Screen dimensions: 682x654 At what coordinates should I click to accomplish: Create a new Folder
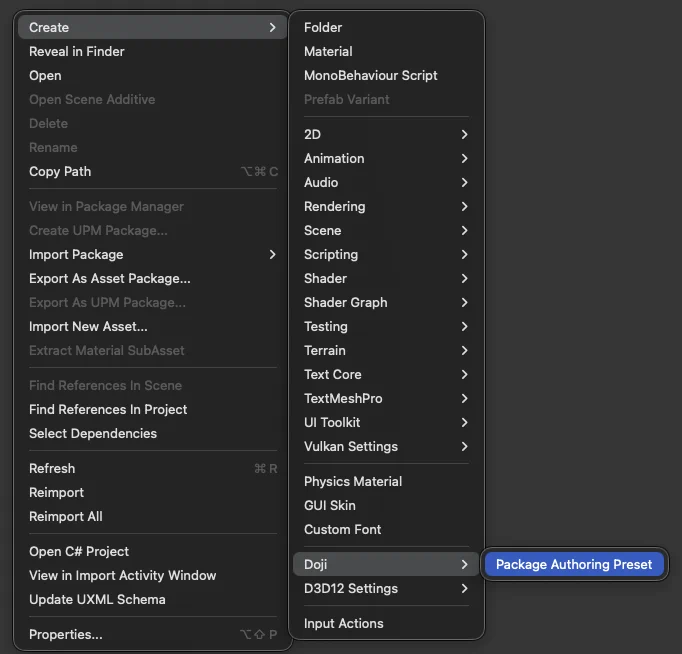point(386,27)
